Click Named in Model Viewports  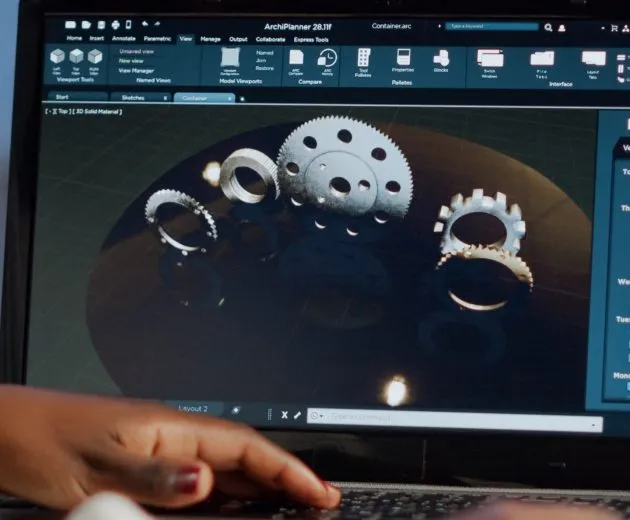pyautogui.click(x=264, y=53)
